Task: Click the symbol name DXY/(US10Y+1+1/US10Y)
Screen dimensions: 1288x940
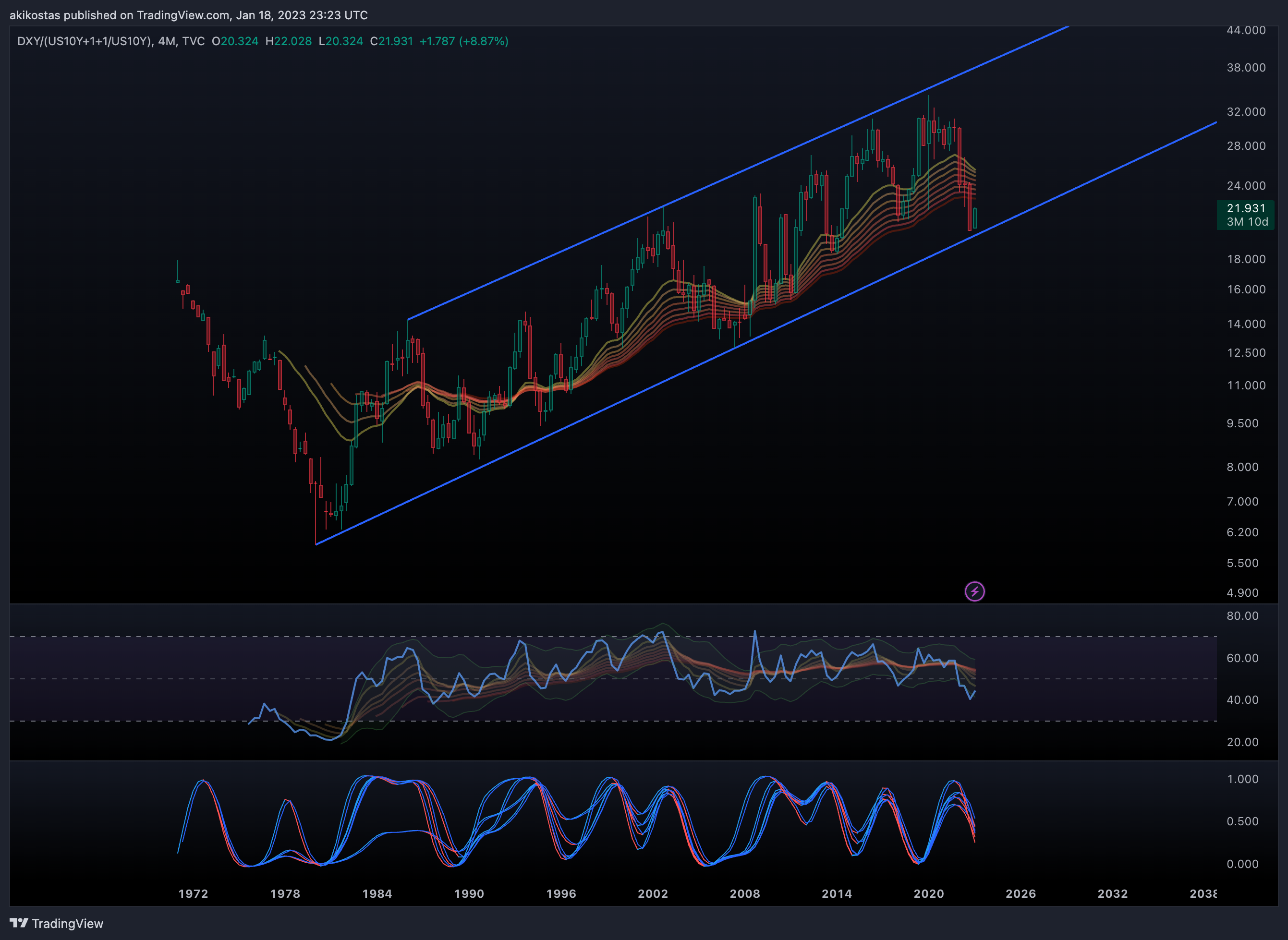Action: 84,42
